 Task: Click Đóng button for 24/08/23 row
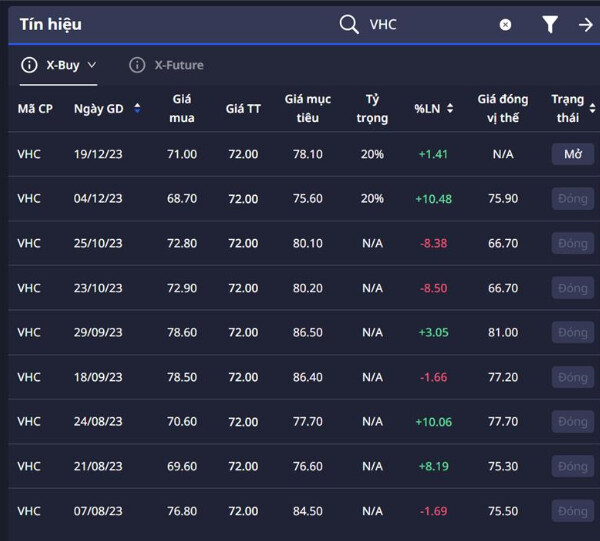point(572,421)
